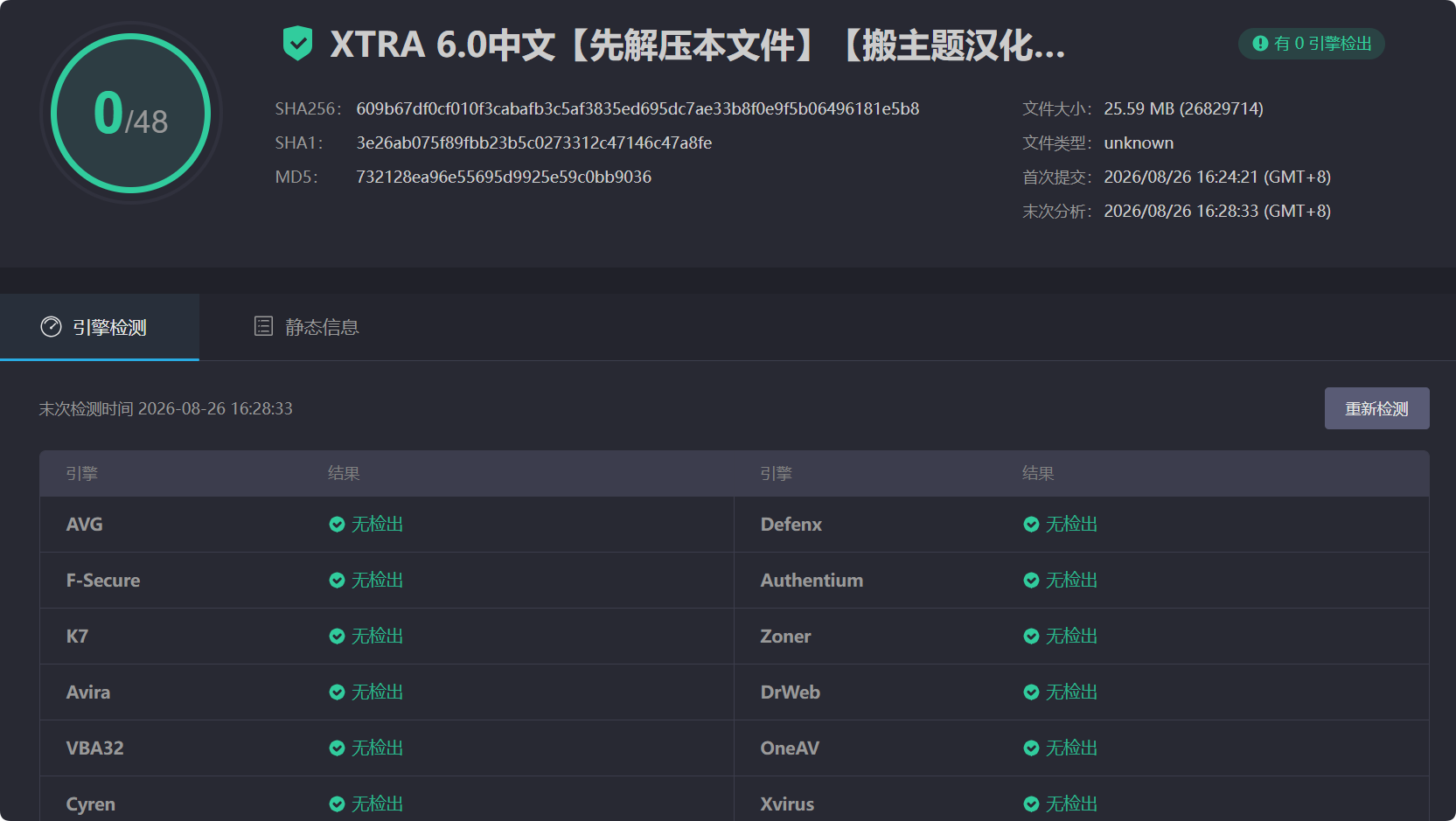Image resolution: width=1456 pixels, height=821 pixels.
Task: Click the AVG engine name
Action: 85,525
